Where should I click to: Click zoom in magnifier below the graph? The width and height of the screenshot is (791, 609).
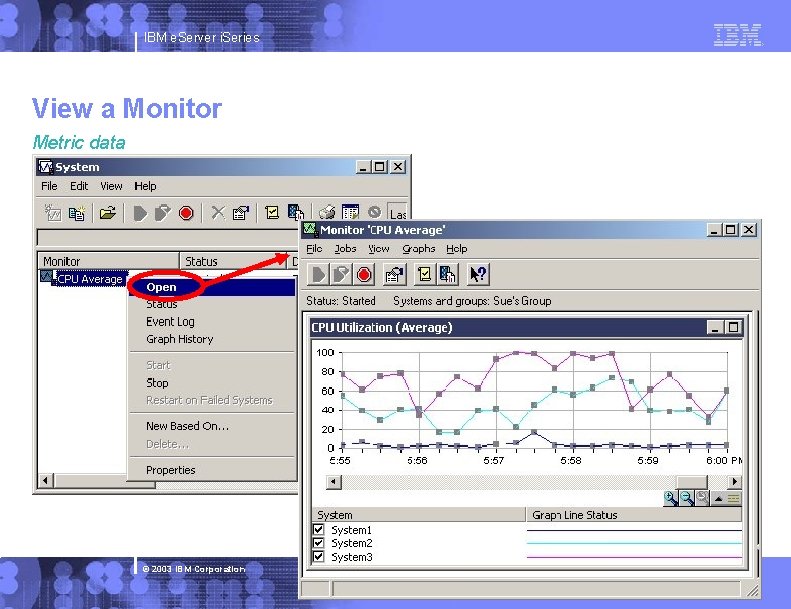pos(670,499)
